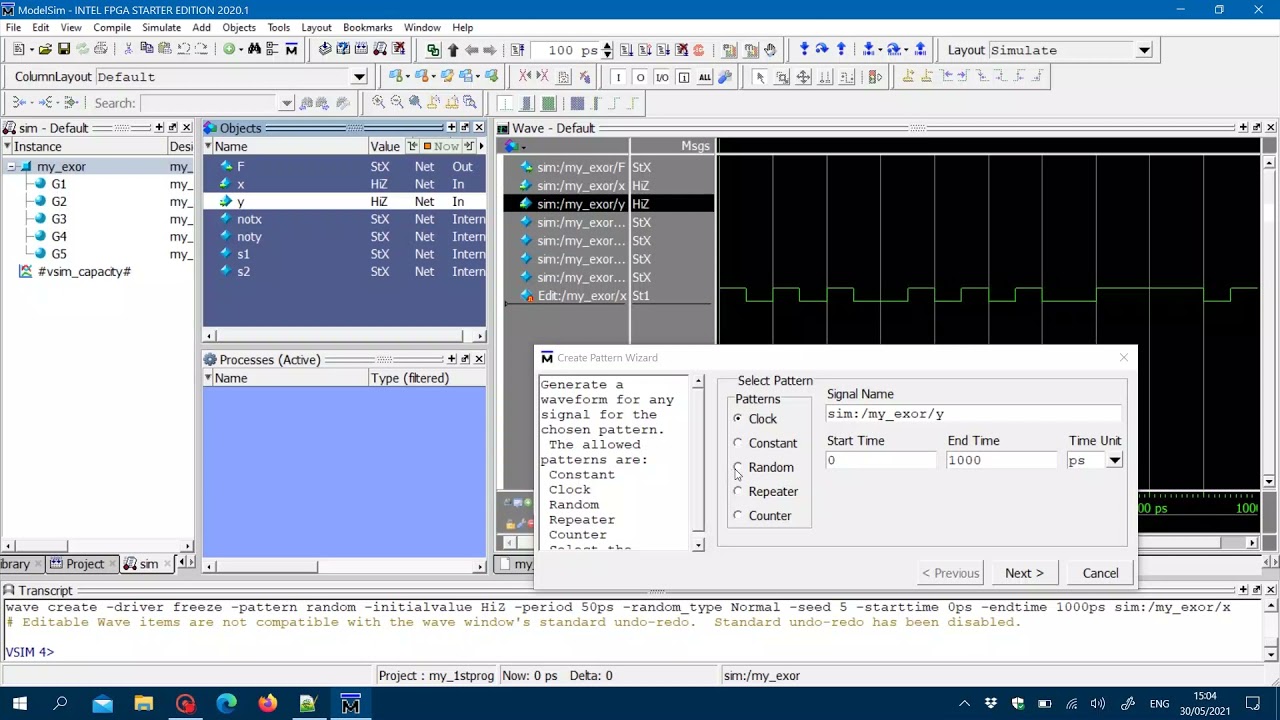This screenshot has width=1280, height=720.
Task: Click the Step Into blue arrow icon
Action: click(804, 50)
